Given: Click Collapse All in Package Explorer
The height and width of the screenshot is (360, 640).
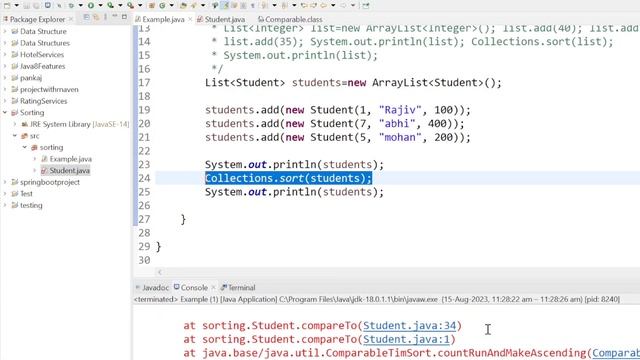Looking at the screenshot, I should (87, 17).
